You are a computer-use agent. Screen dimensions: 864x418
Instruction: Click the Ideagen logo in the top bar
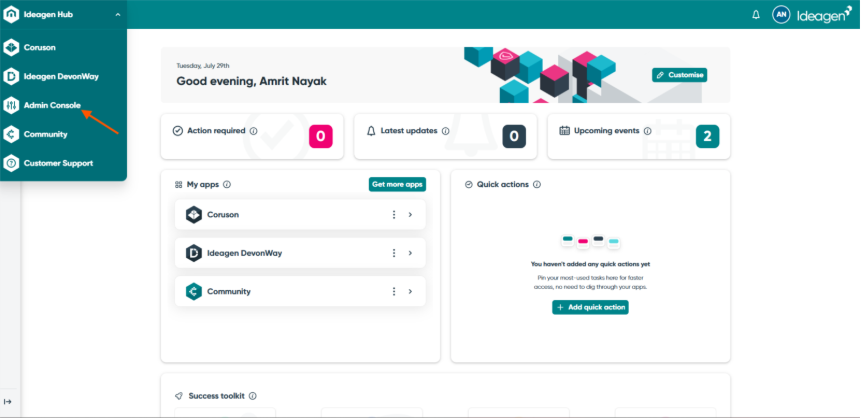(x=824, y=15)
